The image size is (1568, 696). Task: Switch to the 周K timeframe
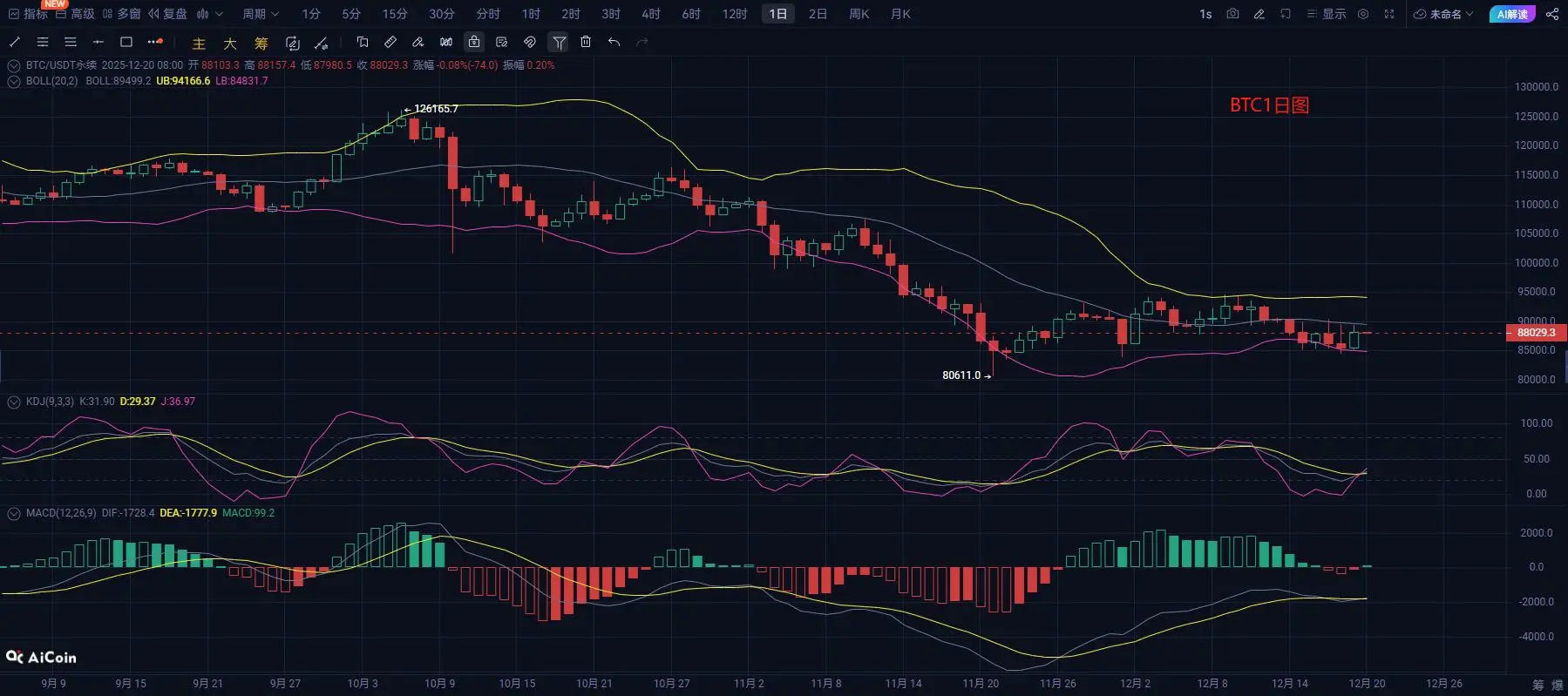click(859, 14)
